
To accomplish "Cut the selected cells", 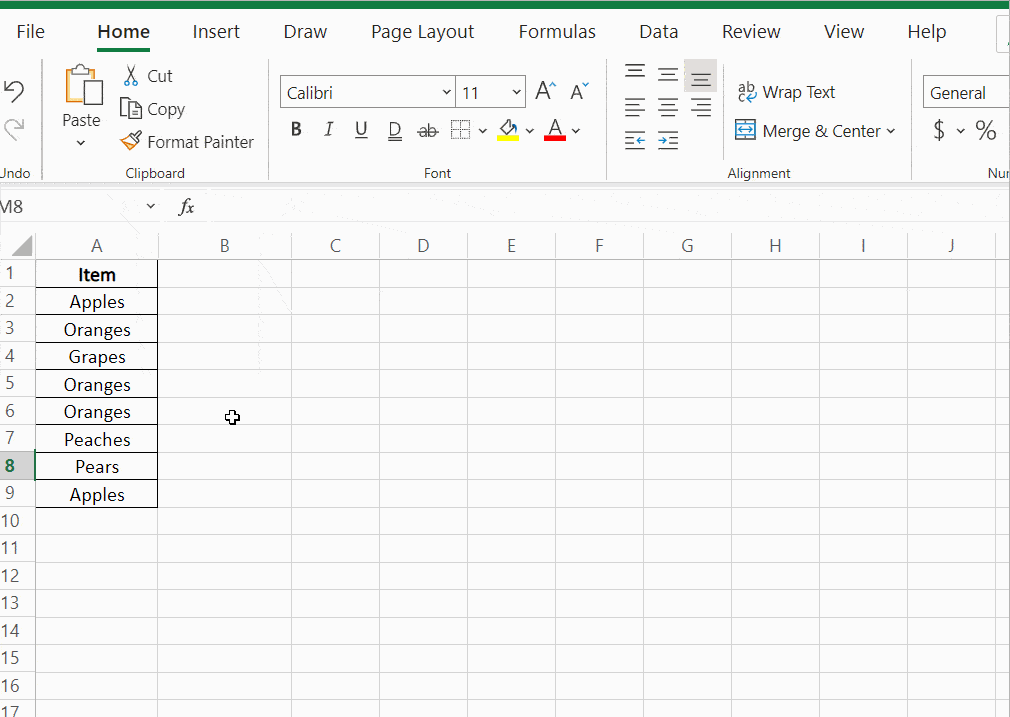I will (x=147, y=75).
